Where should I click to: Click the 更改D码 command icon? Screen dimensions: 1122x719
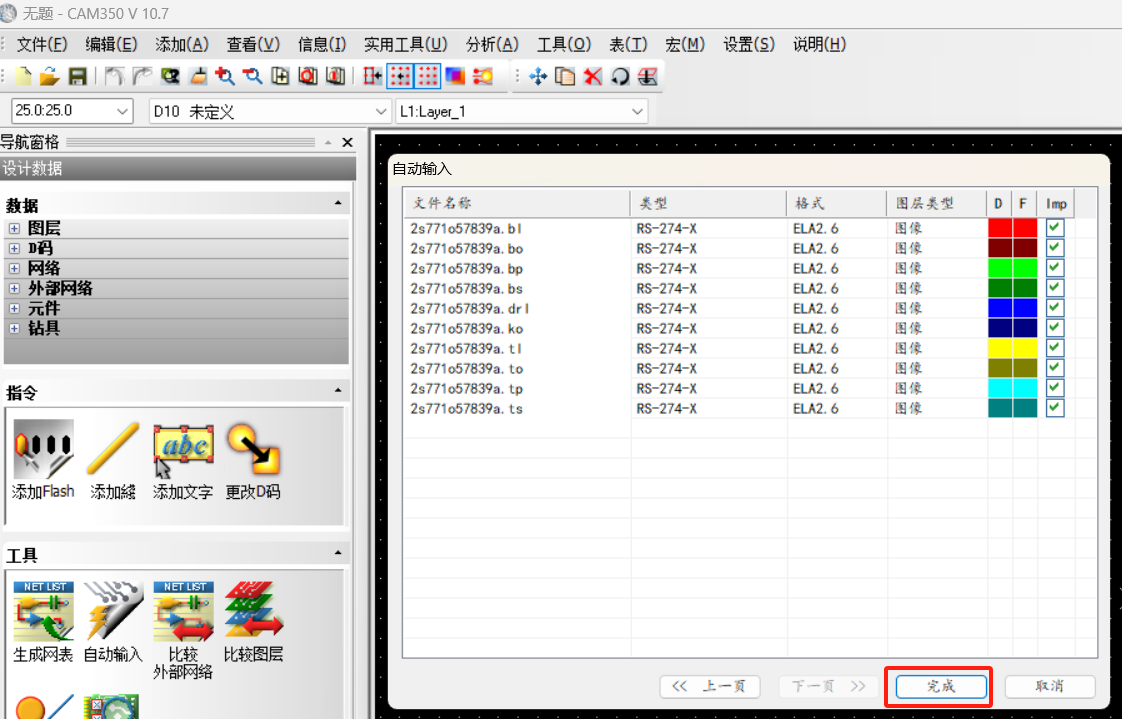(253, 449)
